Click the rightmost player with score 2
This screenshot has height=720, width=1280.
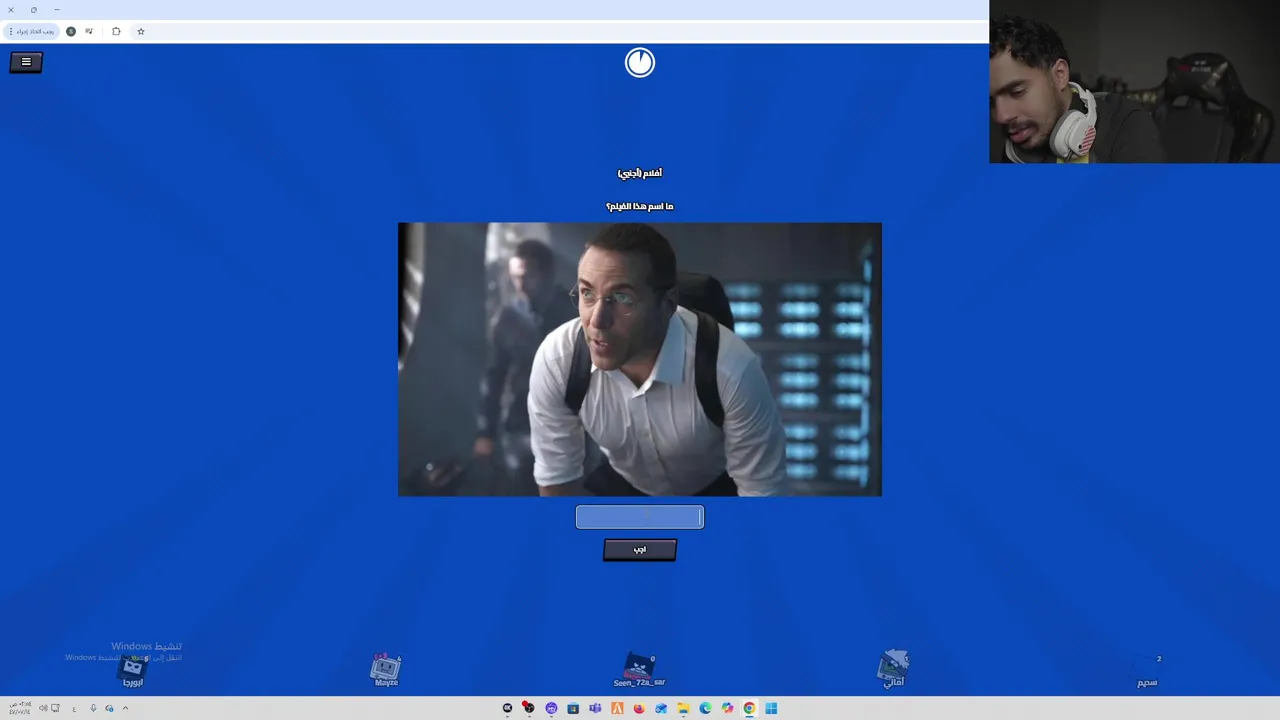click(1147, 671)
